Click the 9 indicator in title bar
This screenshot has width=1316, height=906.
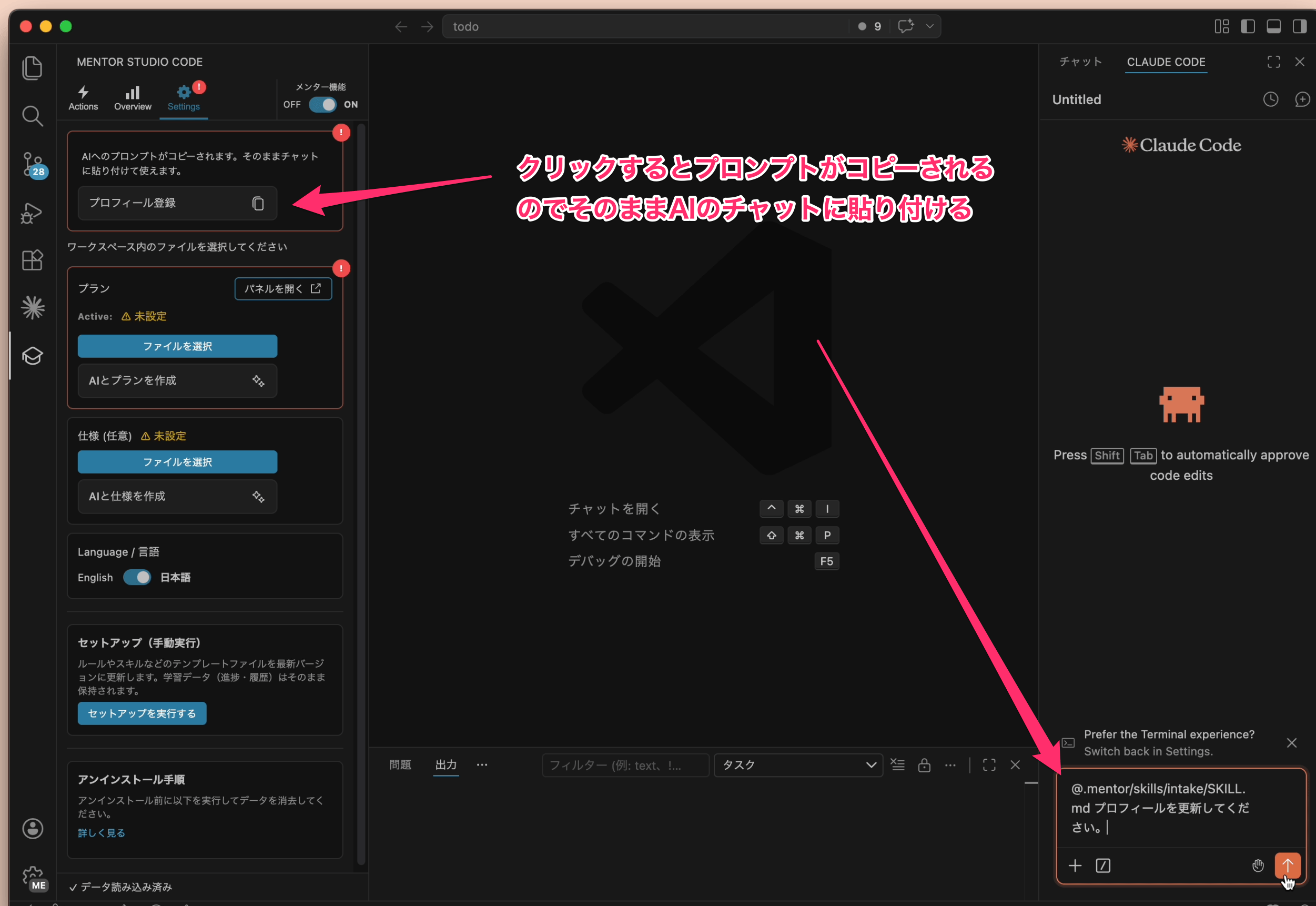870,27
